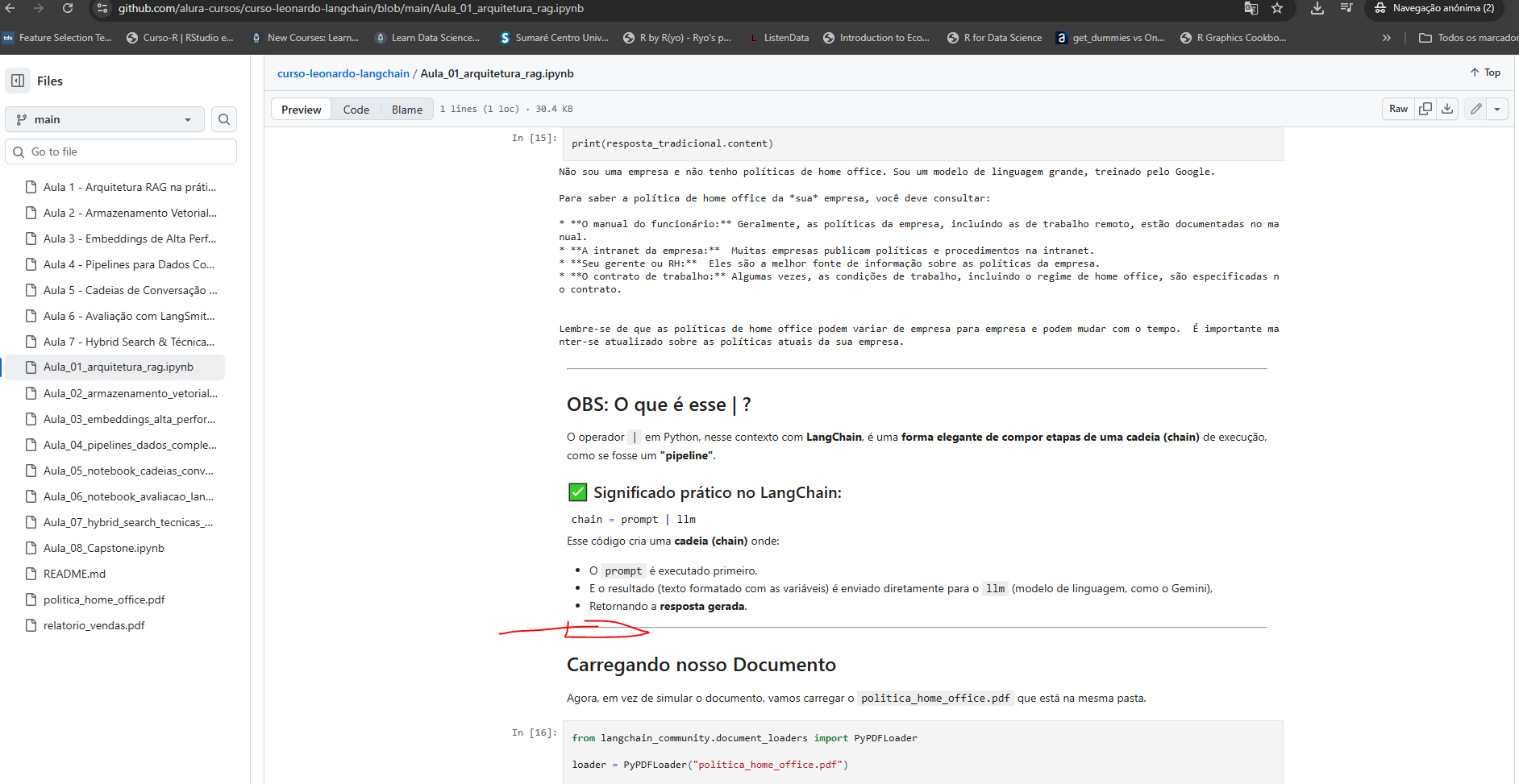Open the main branch dropdown

pos(105,119)
